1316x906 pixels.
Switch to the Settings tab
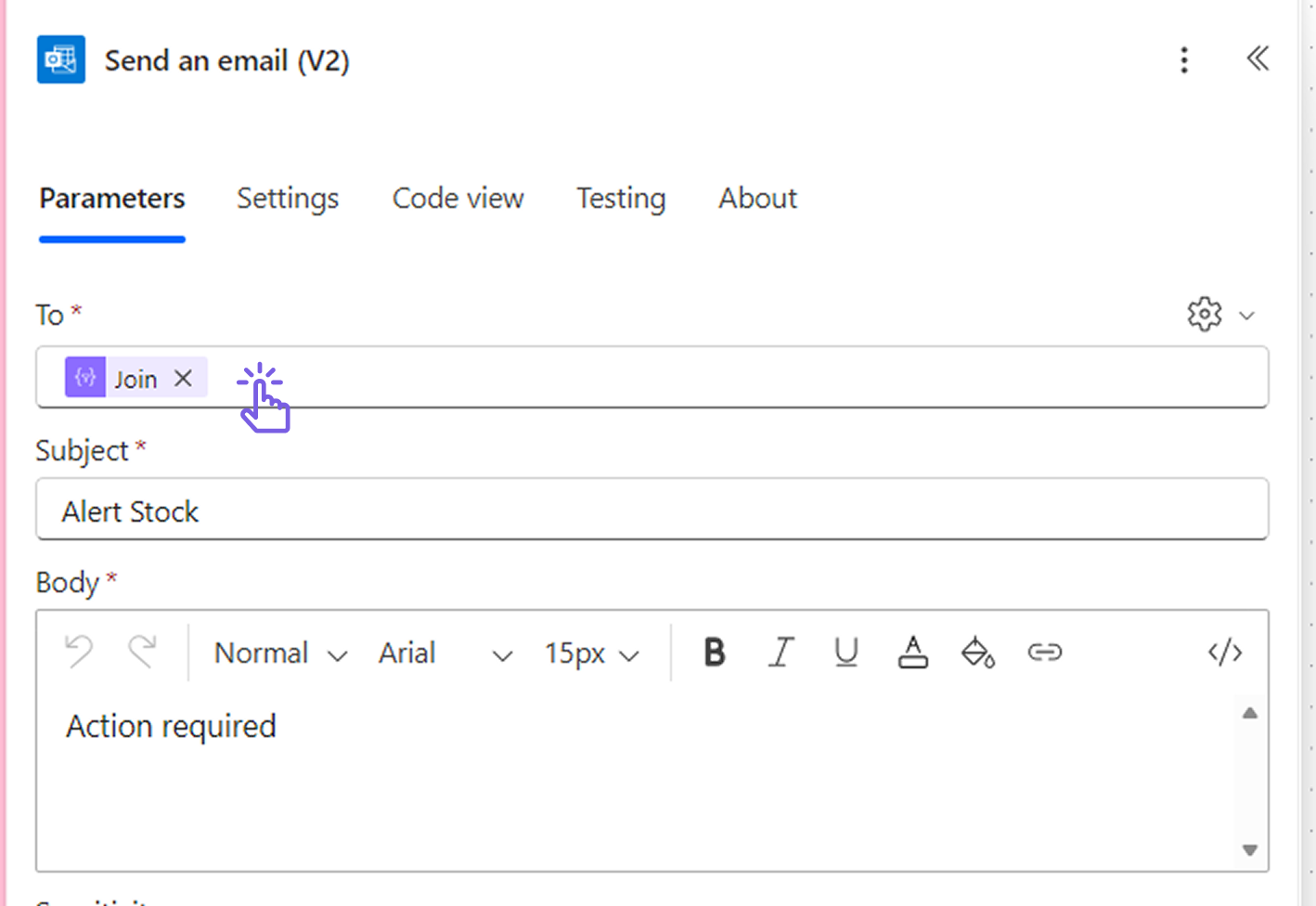tap(288, 199)
